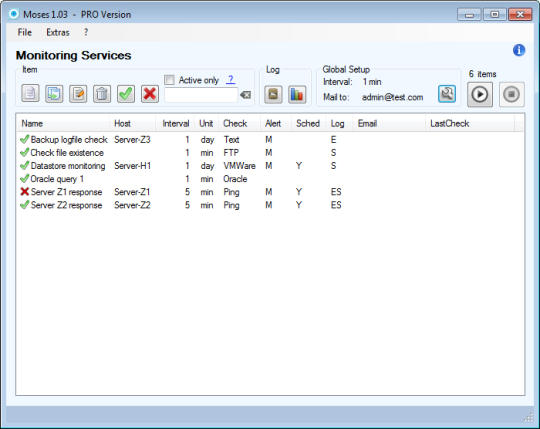Open the log file icon
The height and width of the screenshot is (429, 540).
(x=273, y=94)
